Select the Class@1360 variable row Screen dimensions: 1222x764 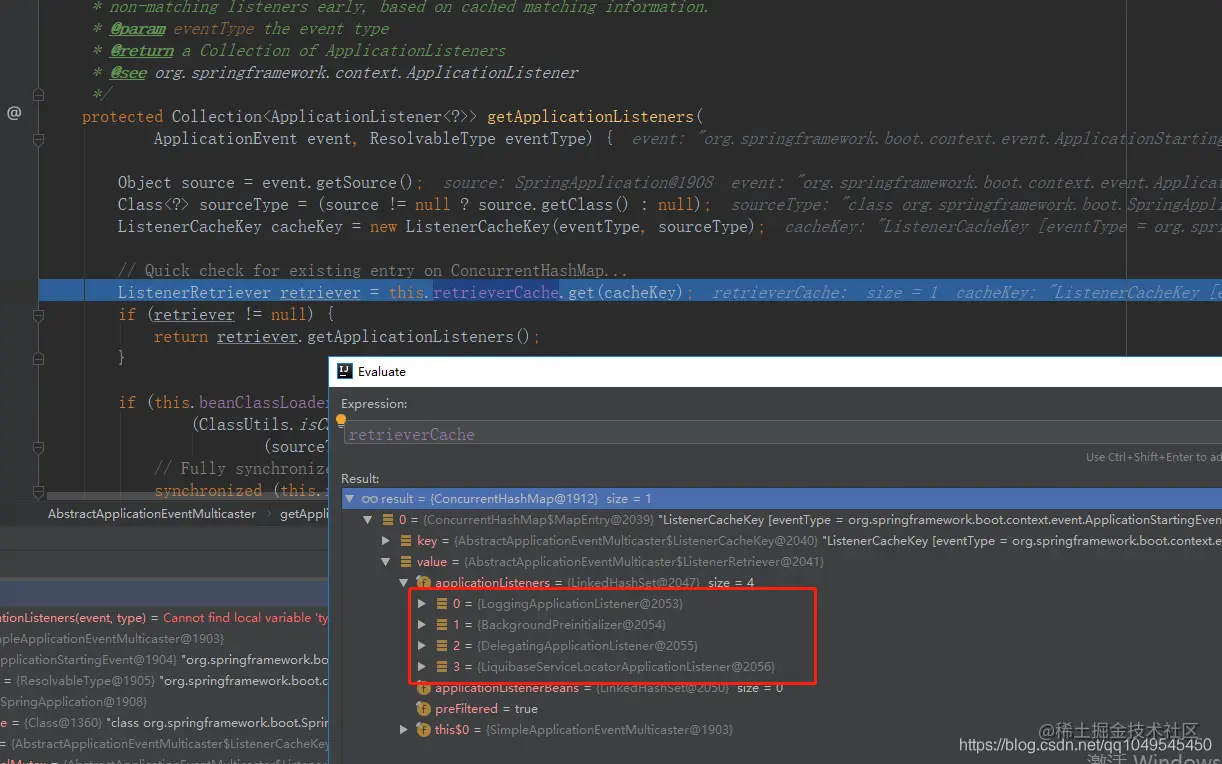point(164,723)
